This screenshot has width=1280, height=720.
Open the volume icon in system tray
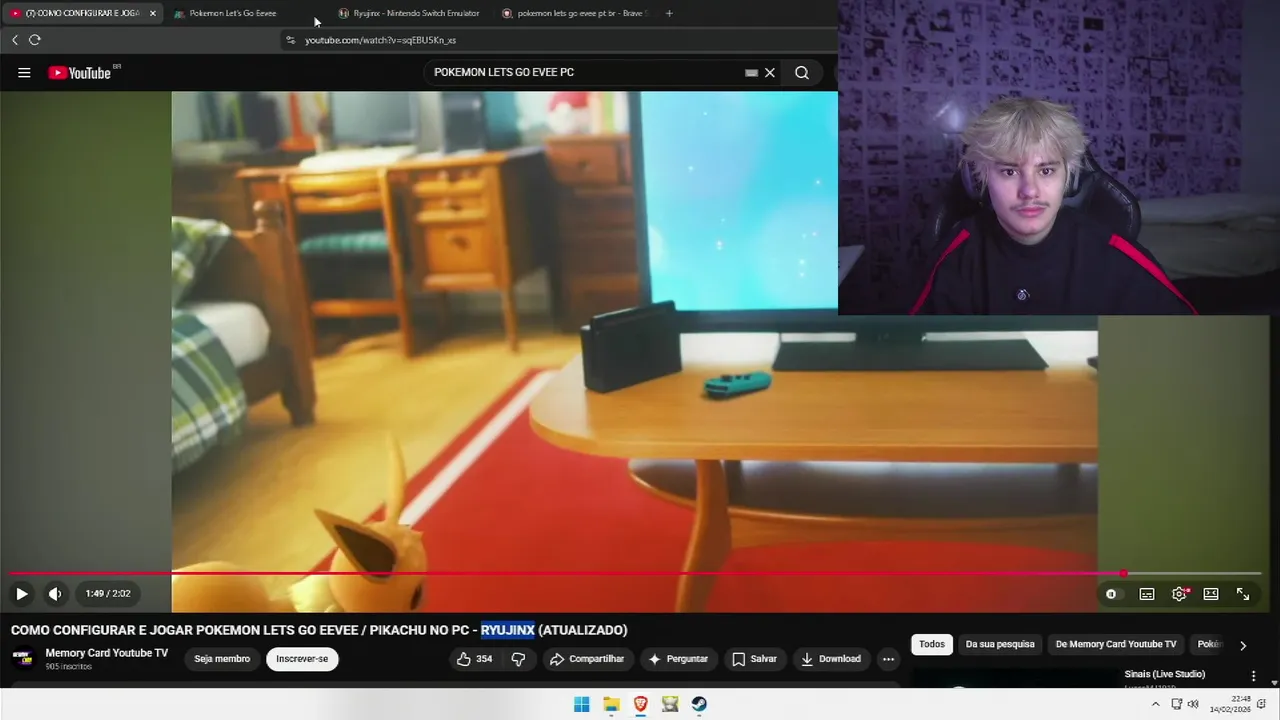tap(1193, 704)
